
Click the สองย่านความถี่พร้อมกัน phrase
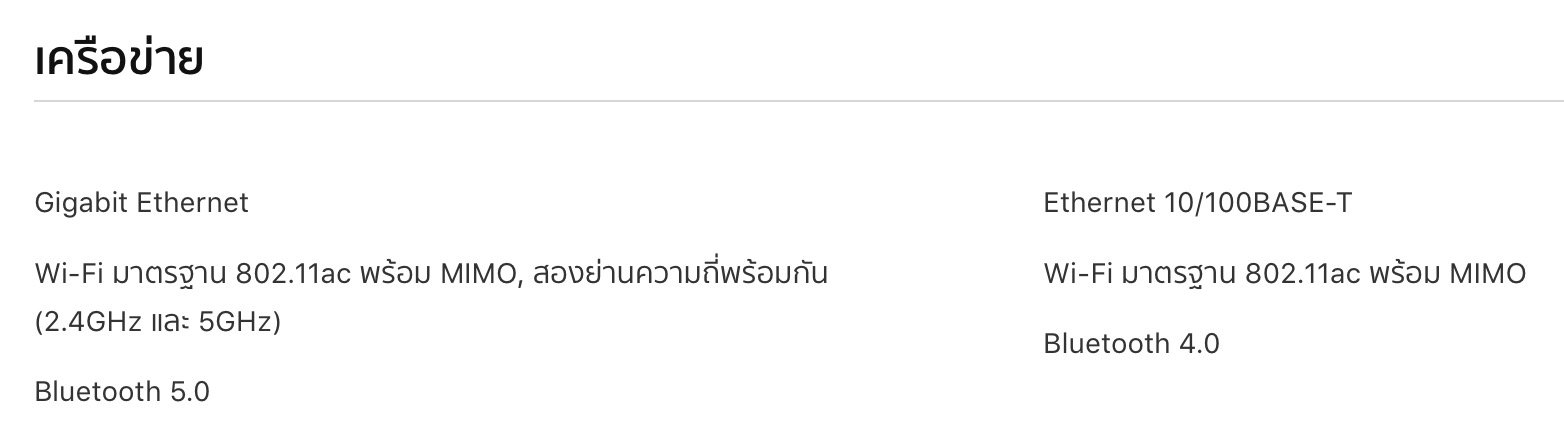[x=681, y=273]
